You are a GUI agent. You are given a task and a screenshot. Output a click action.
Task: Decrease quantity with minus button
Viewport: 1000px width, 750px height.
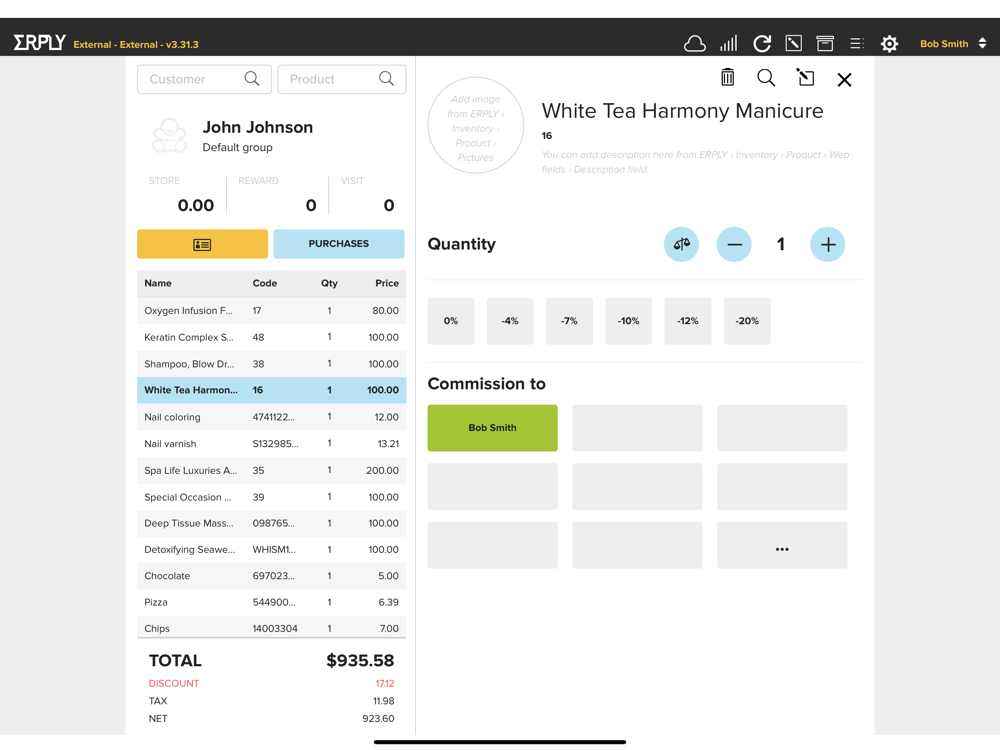pyautogui.click(x=734, y=244)
